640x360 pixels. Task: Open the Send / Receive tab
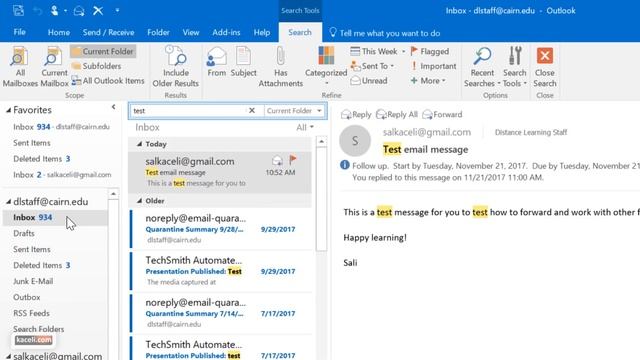108,32
